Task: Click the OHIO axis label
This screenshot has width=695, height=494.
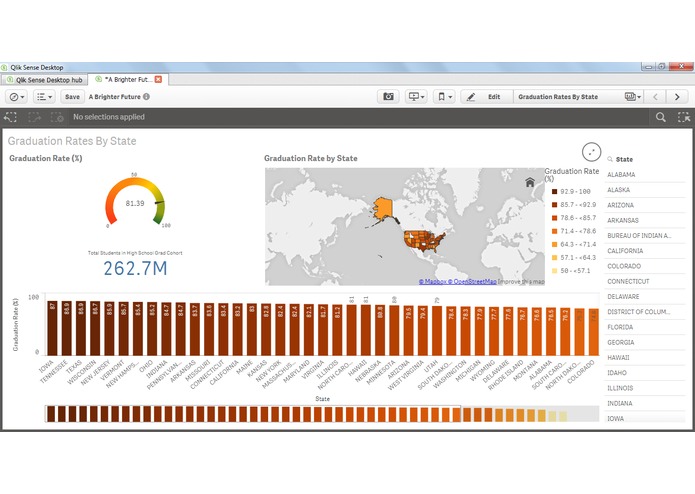Action: click(x=146, y=368)
